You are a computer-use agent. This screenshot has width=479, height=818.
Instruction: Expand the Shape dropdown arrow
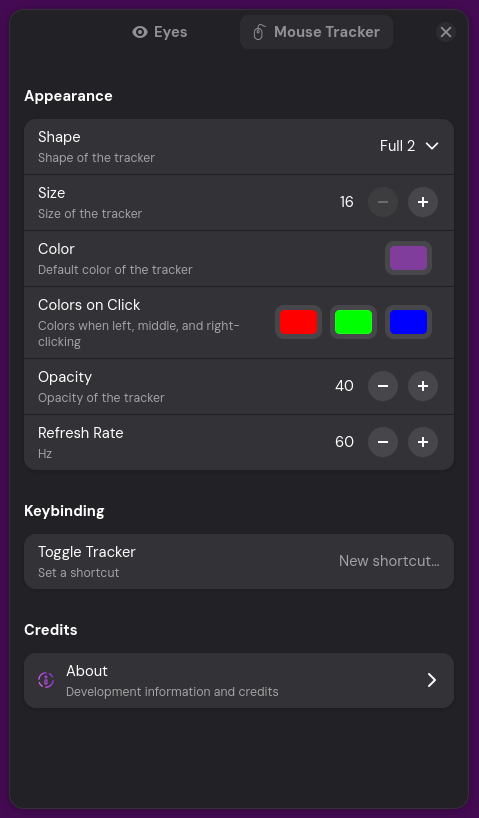(432, 146)
